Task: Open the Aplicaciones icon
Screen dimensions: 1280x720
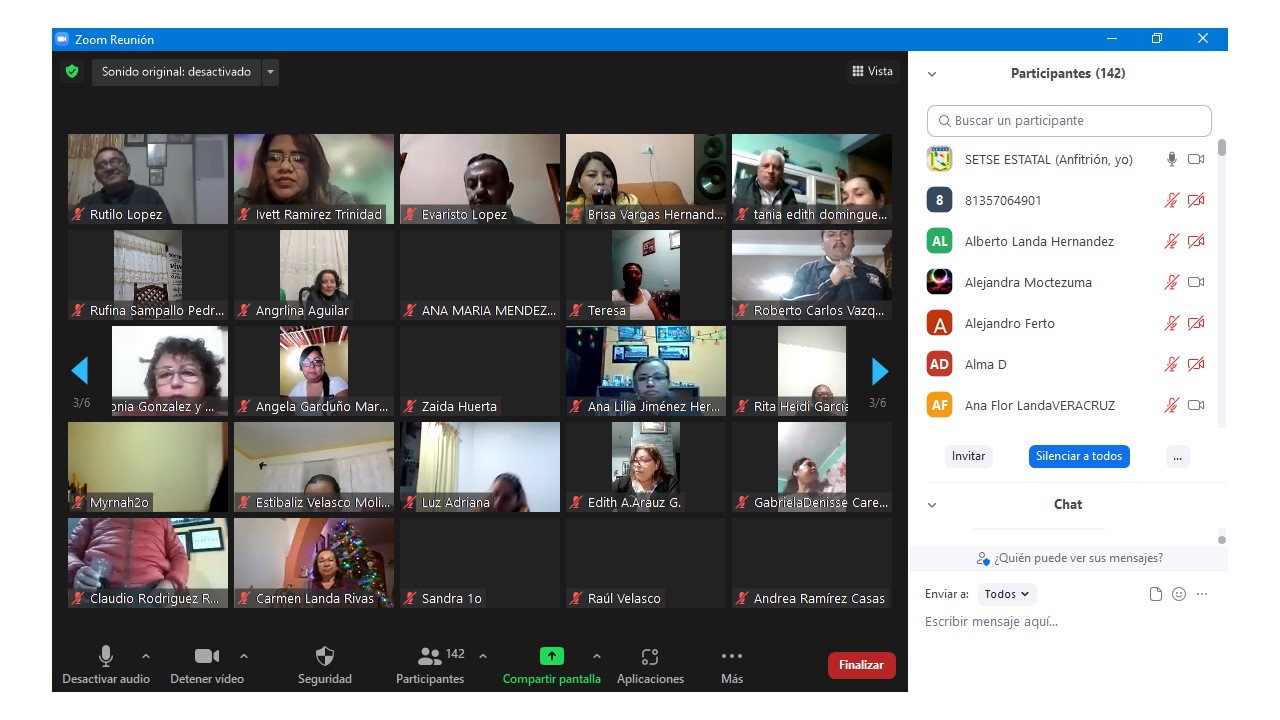Action: pos(650,656)
